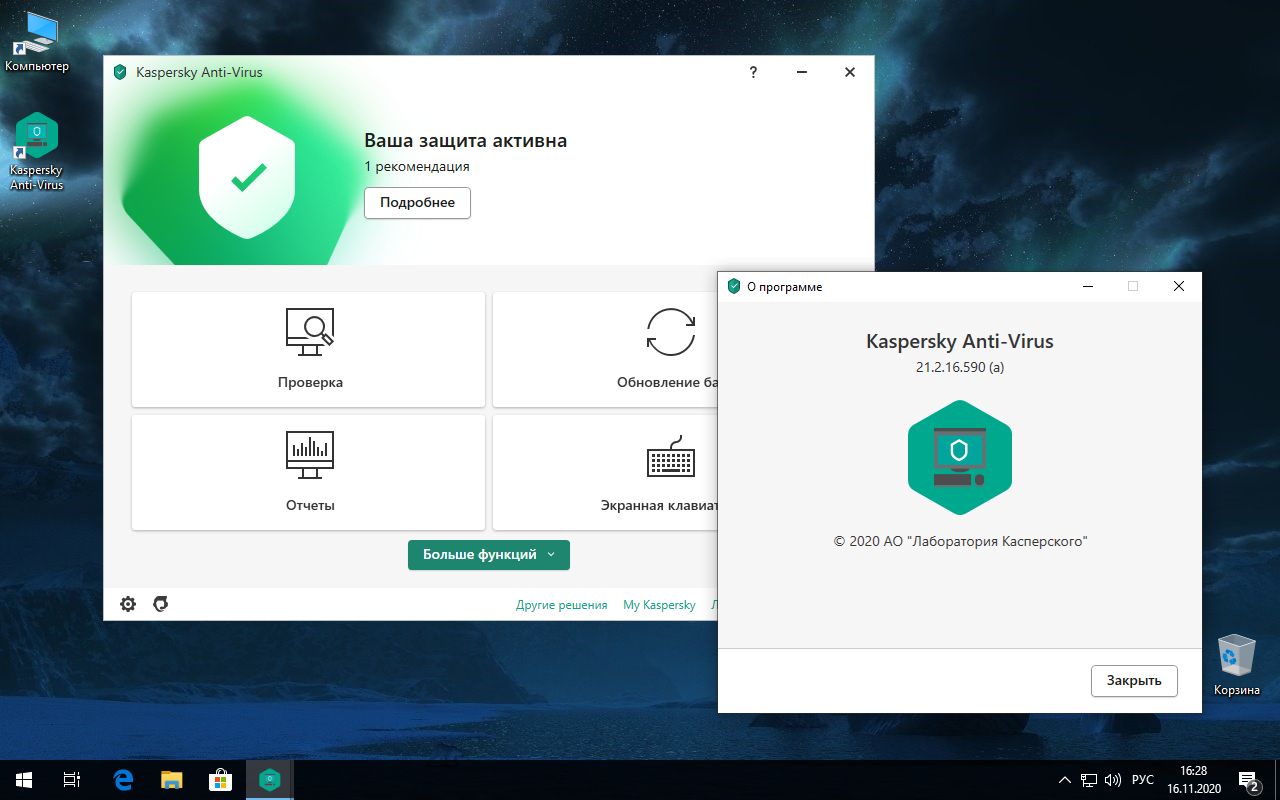Viewport: 1280px width, 800px height.
Task: Click the support headset icon in Kaspersky
Action: click(x=160, y=604)
